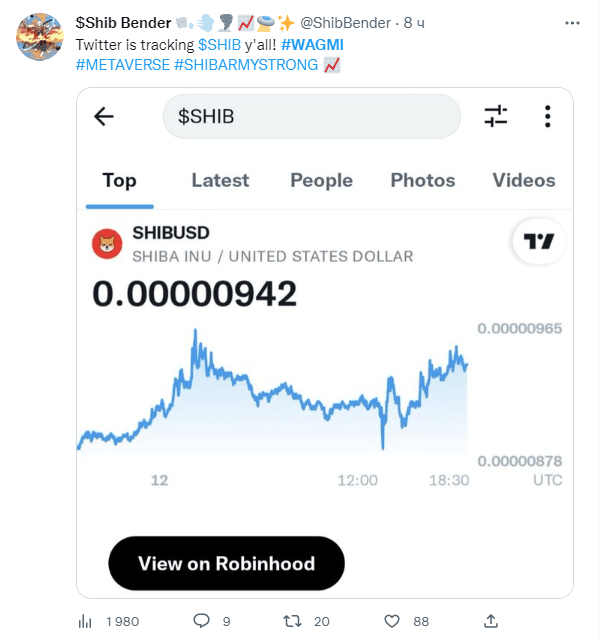Viewport: 602px width, 640px height.
Task: Reply to the tweet via comment icon
Action: [201, 621]
